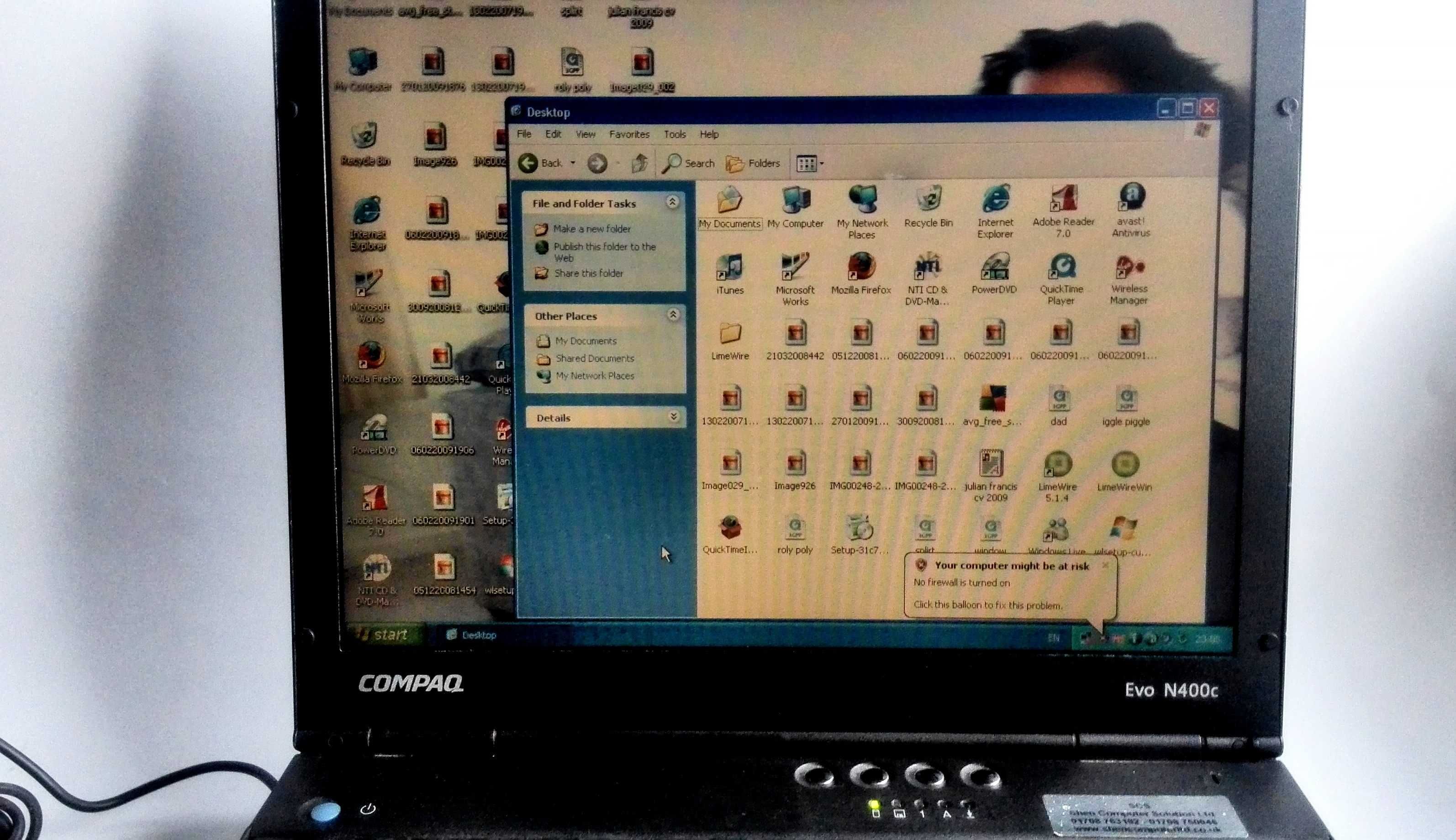
Task: Select Mozilla Firefox shortcut on background desktop
Action: tap(371, 362)
